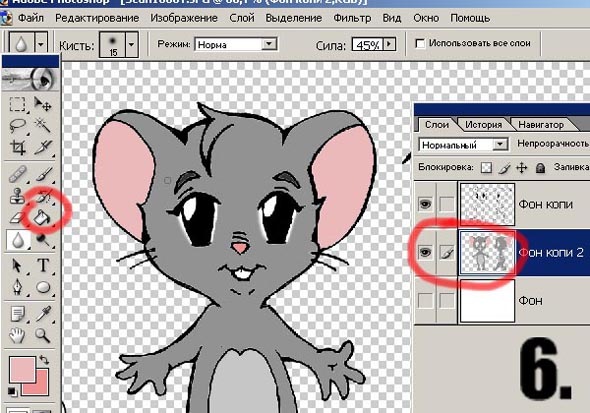
Task: Select the Move tool
Action: [x=43, y=104]
